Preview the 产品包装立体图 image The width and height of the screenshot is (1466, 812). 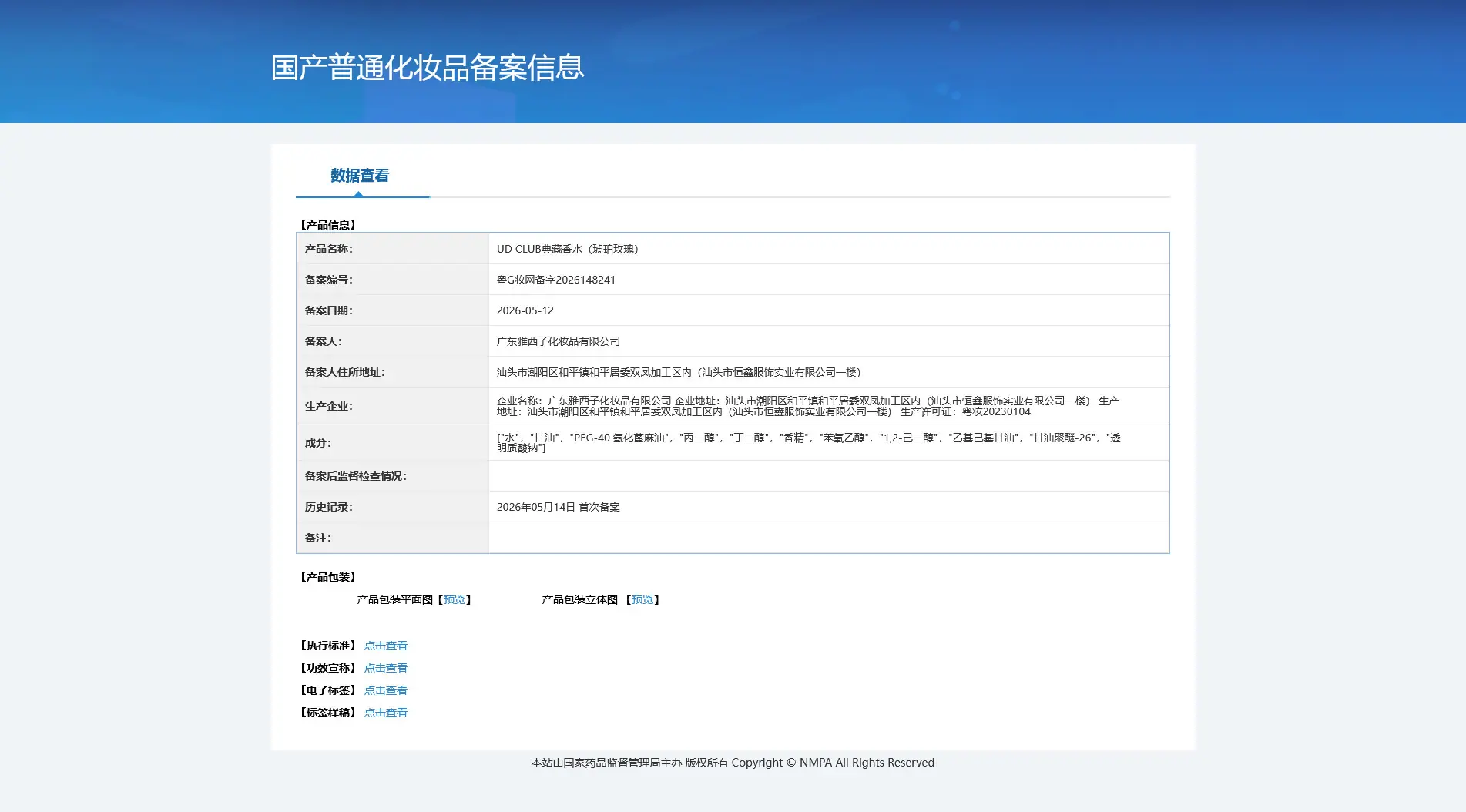(642, 599)
